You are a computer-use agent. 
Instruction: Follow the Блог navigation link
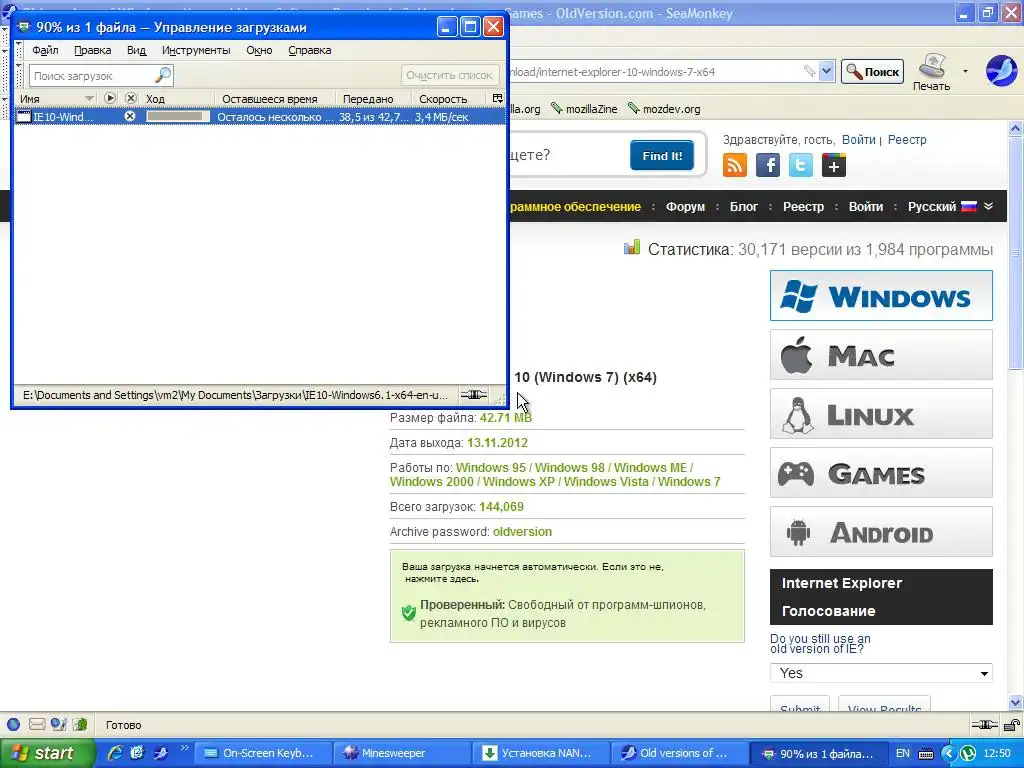click(x=743, y=206)
